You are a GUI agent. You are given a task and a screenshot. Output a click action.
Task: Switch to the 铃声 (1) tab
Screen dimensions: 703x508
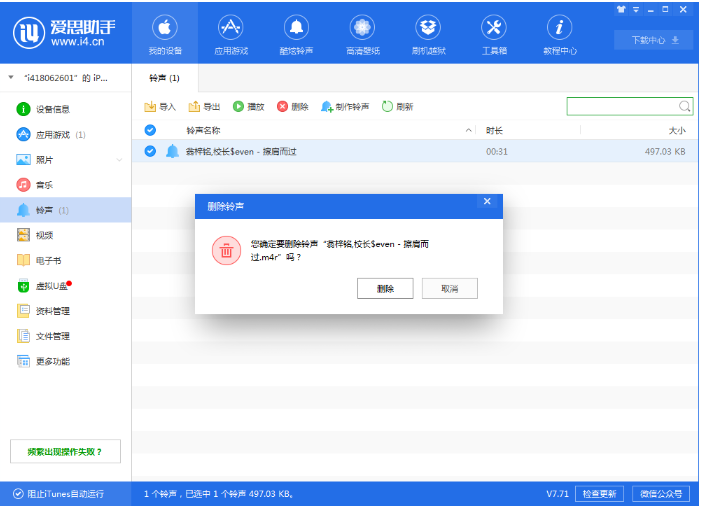click(164, 77)
